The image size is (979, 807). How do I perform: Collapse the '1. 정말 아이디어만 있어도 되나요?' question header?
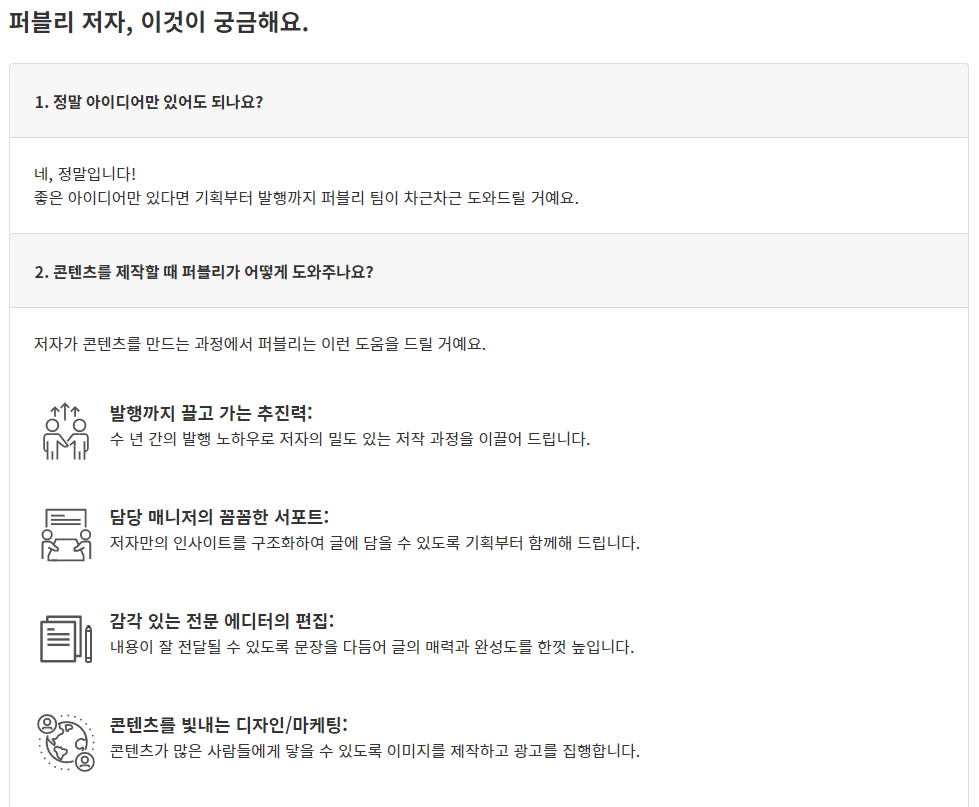pos(489,101)
